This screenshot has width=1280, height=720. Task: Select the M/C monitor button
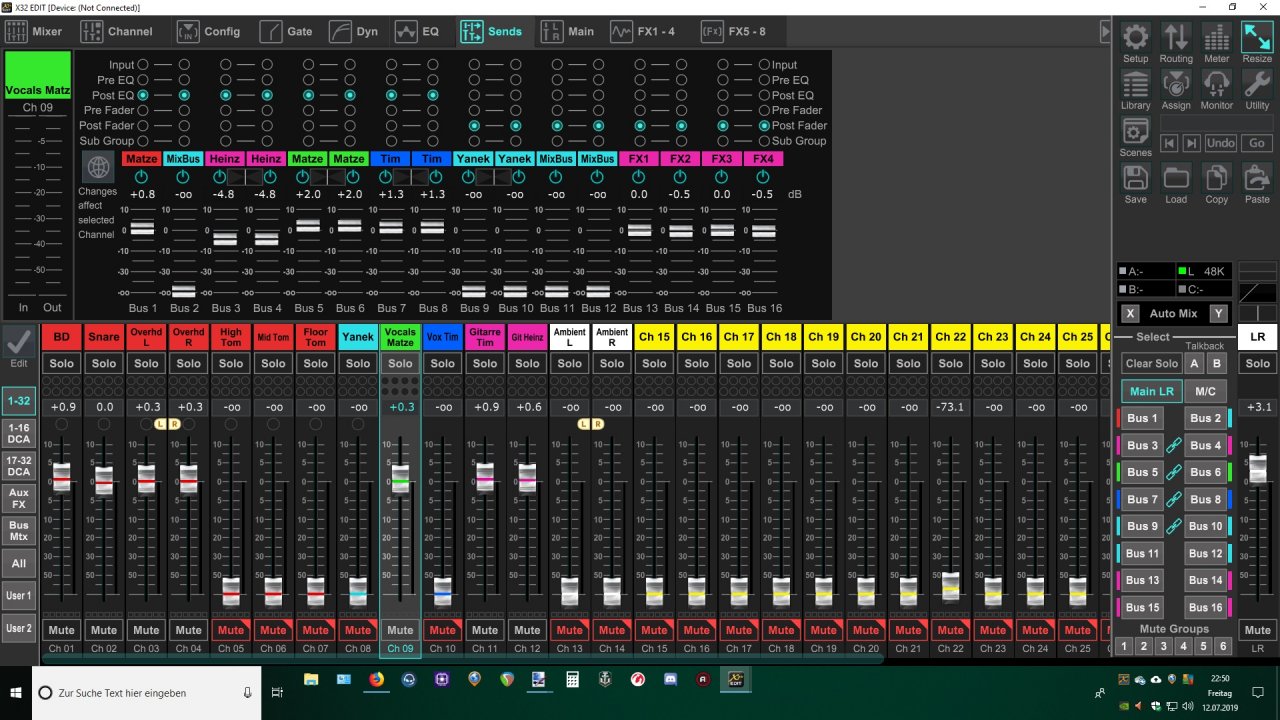tap(1205, 391)
